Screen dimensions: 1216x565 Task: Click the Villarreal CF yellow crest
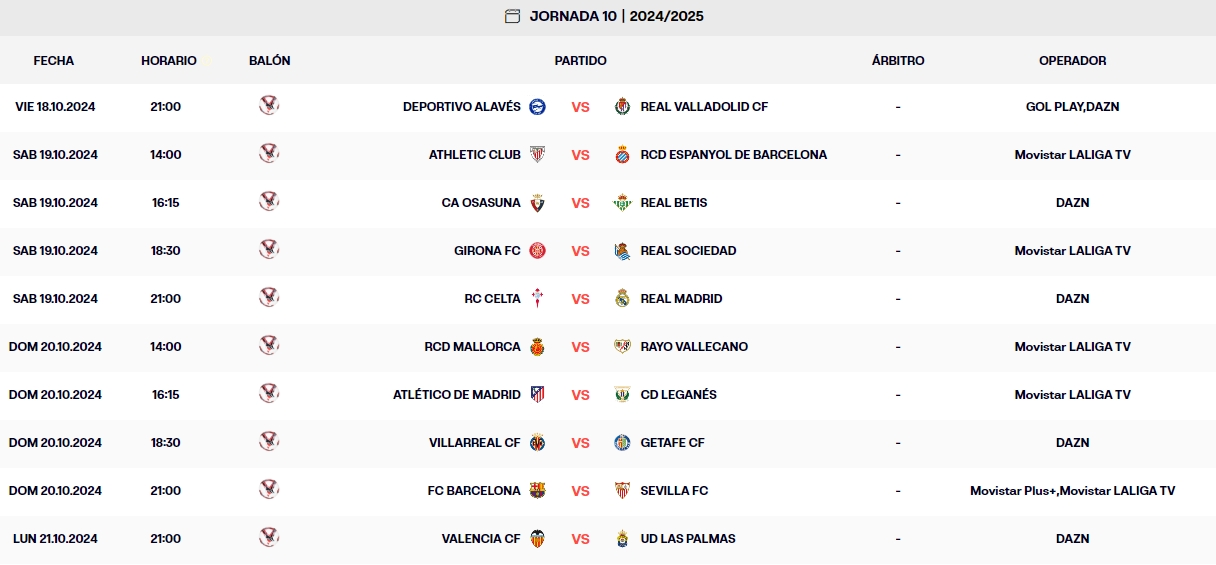[537, 442]
